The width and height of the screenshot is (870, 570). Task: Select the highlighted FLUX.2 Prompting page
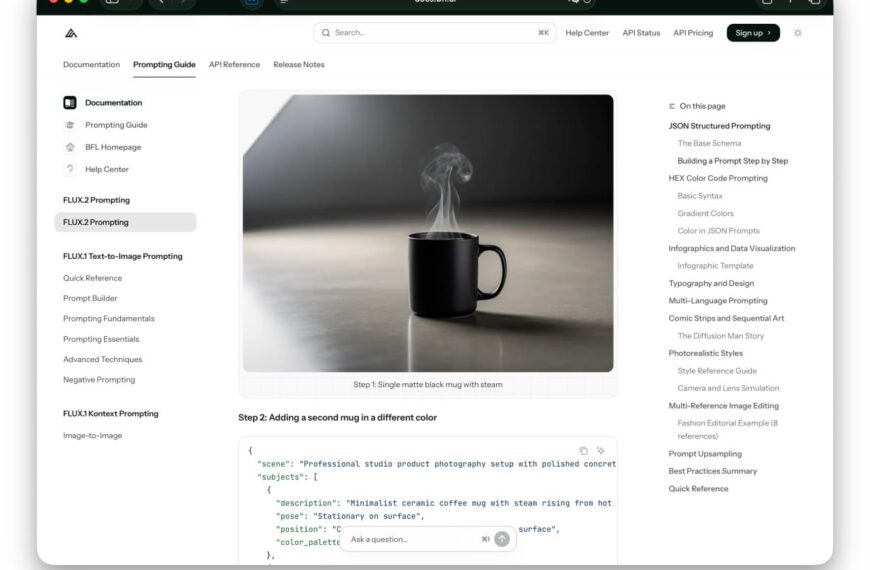[x=125, y=222]
